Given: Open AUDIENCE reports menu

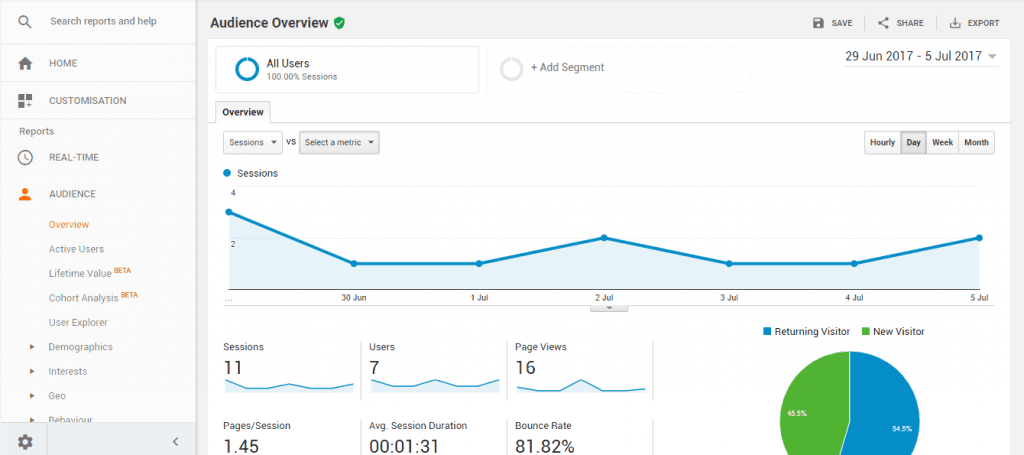Looking at the screenshot, I should (72, 194).
